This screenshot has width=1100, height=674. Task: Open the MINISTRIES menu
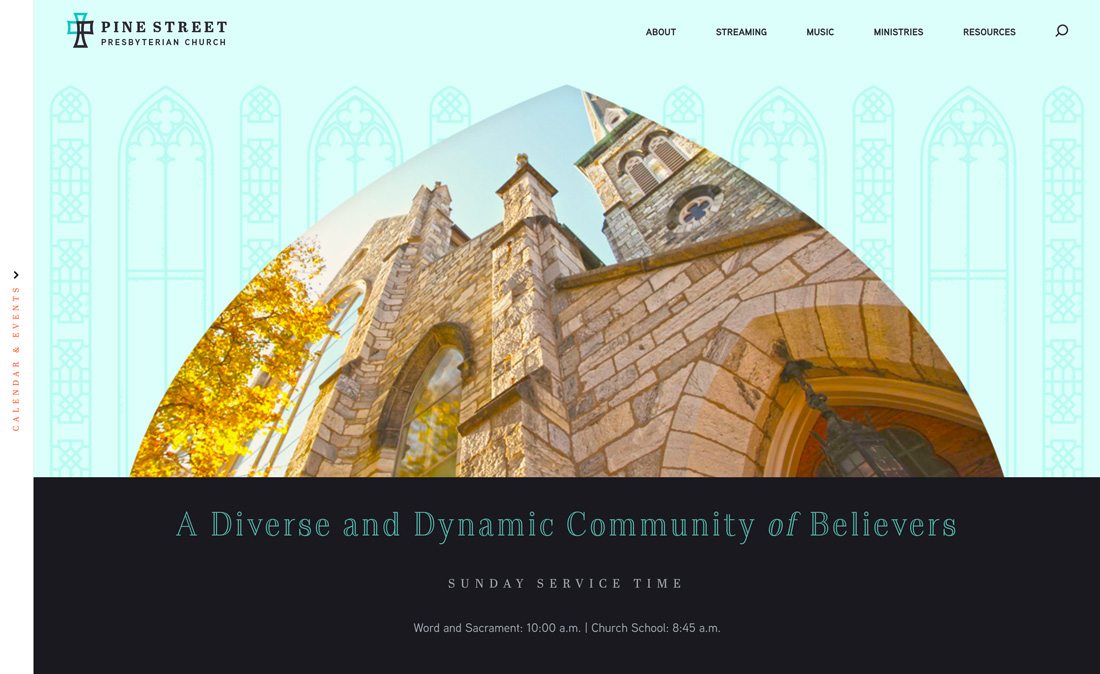click(x=897, y=31)
